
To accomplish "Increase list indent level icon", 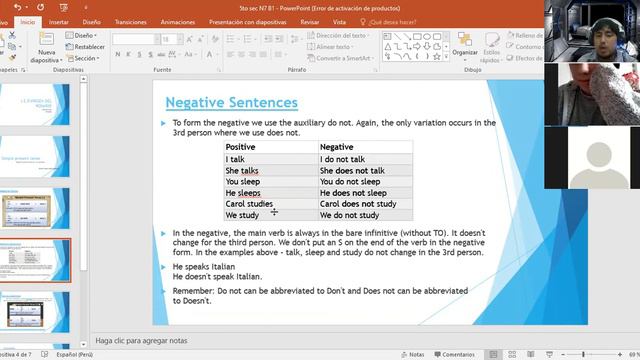I will (279, 39).
